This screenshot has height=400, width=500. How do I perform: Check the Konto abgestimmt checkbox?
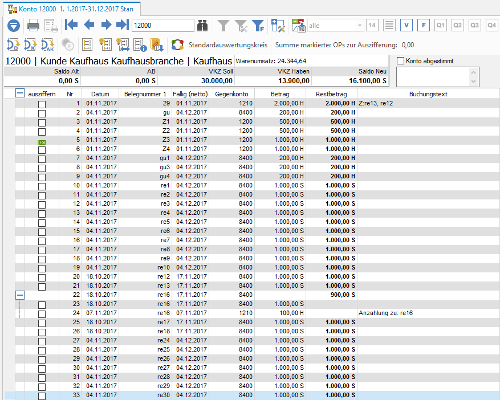pos(401,61)
